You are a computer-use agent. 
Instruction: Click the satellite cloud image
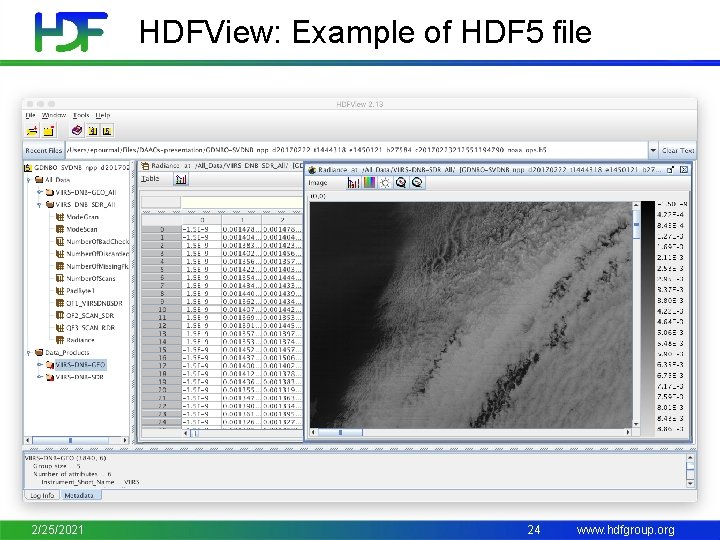click(471, 315)
